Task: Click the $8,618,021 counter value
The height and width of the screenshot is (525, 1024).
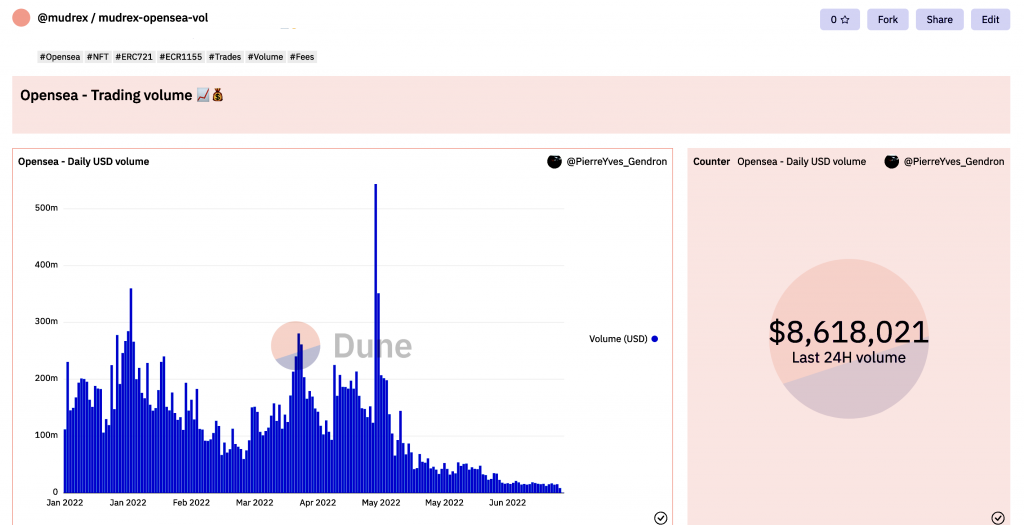Action: point(848,332)
